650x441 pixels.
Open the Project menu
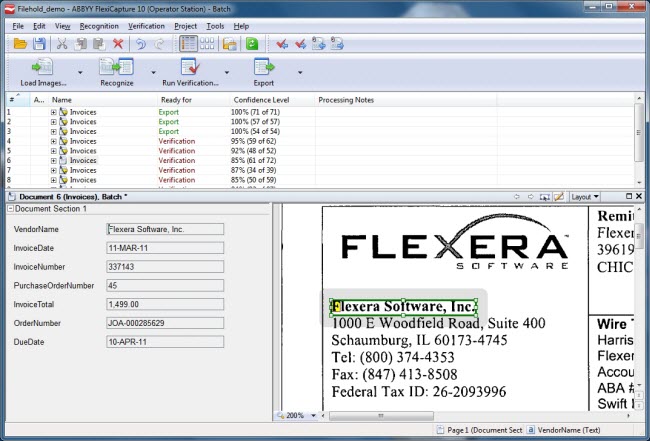185,26
